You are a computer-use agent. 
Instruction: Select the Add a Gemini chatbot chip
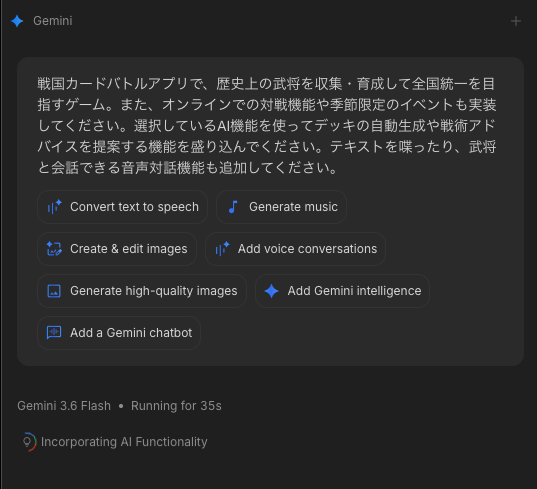[x=119, y=333]
